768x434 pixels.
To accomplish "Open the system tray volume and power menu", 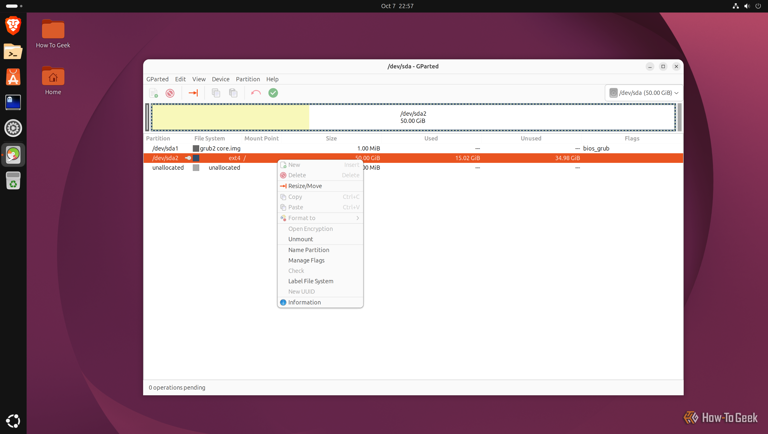I will click(748, 6).
